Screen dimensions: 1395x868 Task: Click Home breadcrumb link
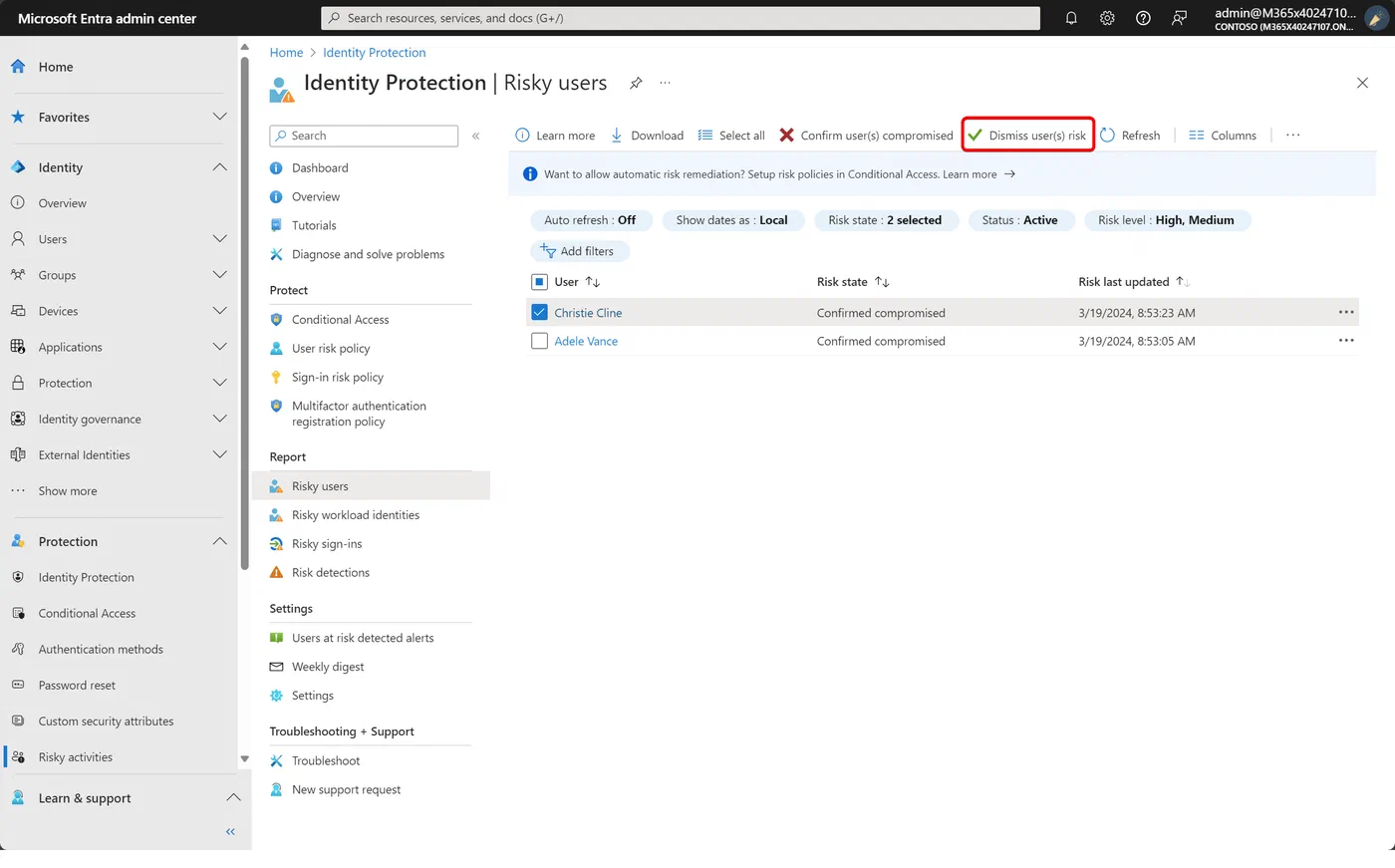[286, 53]
